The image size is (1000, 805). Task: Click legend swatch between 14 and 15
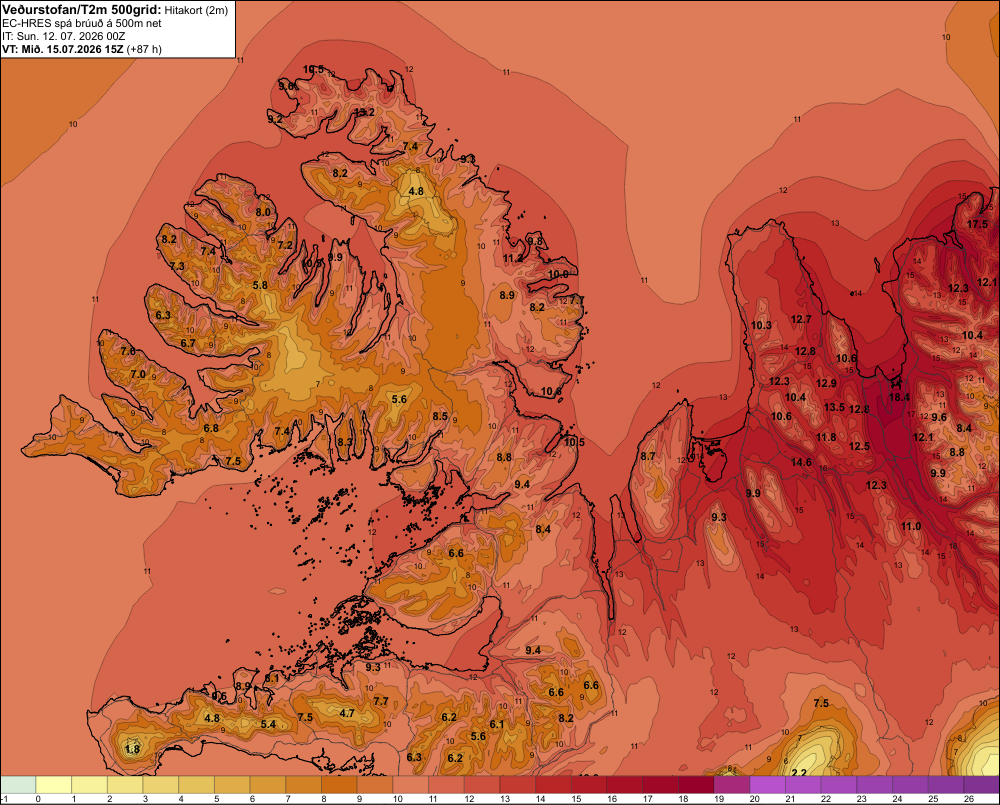coord(554,785)
